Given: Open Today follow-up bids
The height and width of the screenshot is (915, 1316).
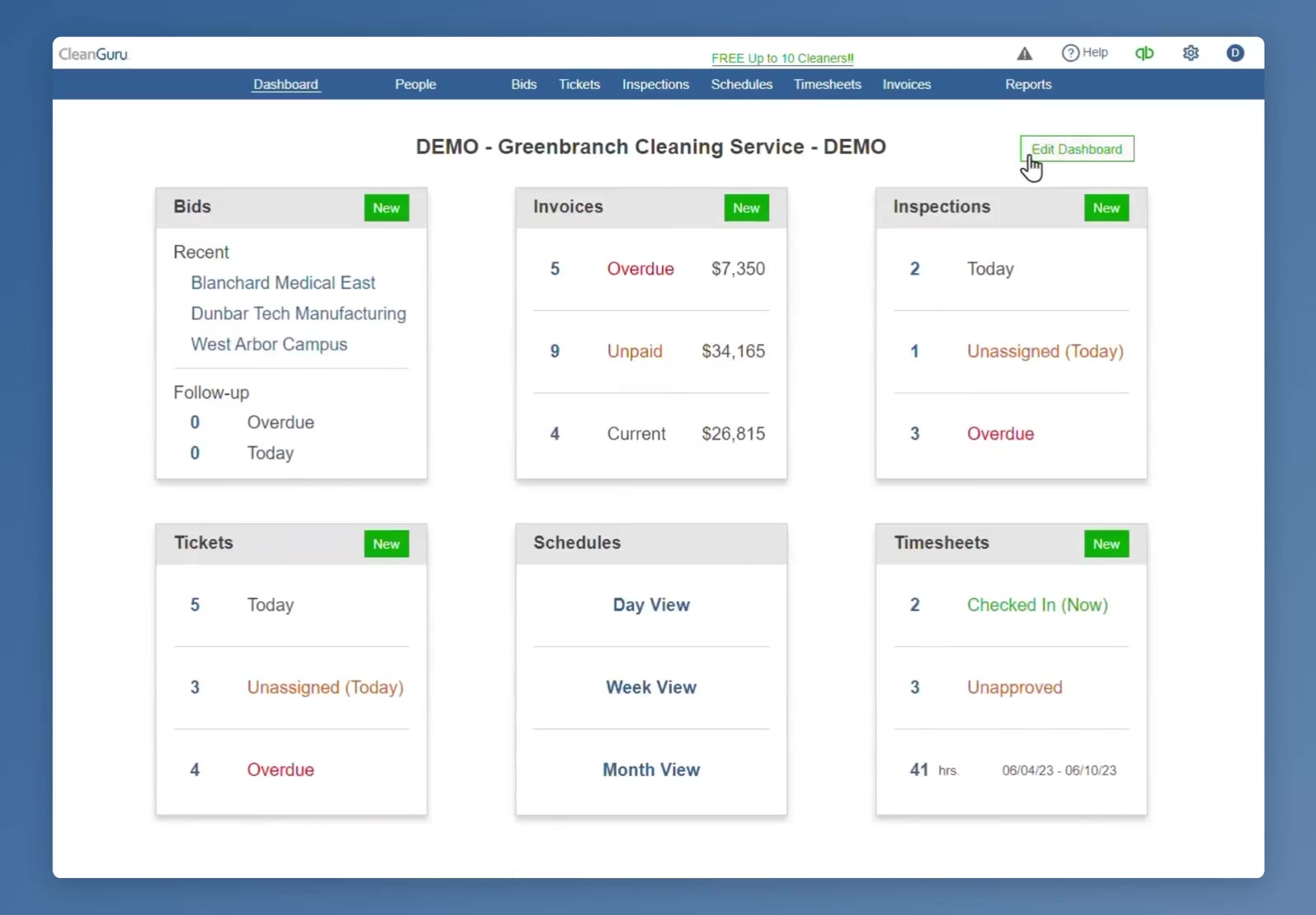Looking at the screenshot, I should 271,453.
